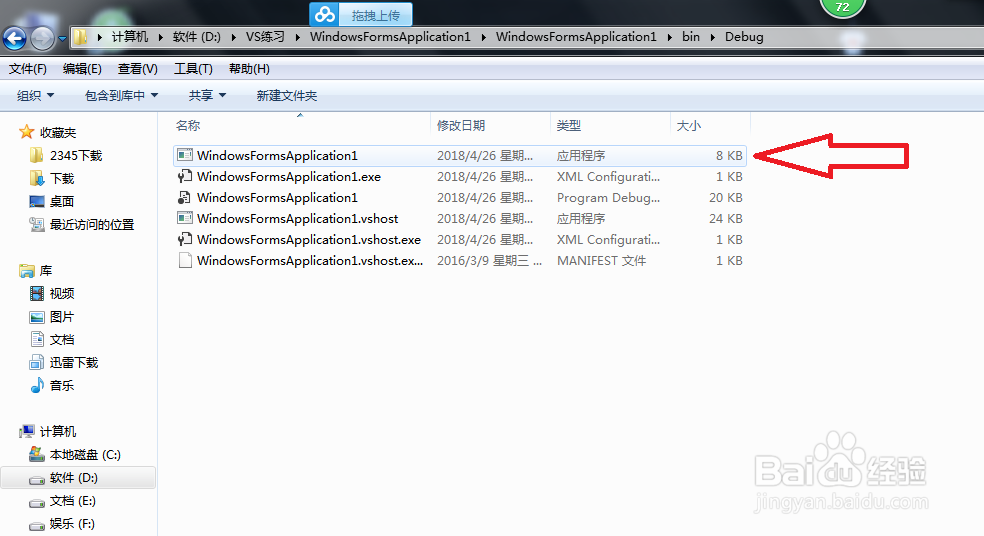Click the folder icon in the address bar
The width and height of the screenshot is (984, 536).
pyautogui.click(x=80, y=37)
